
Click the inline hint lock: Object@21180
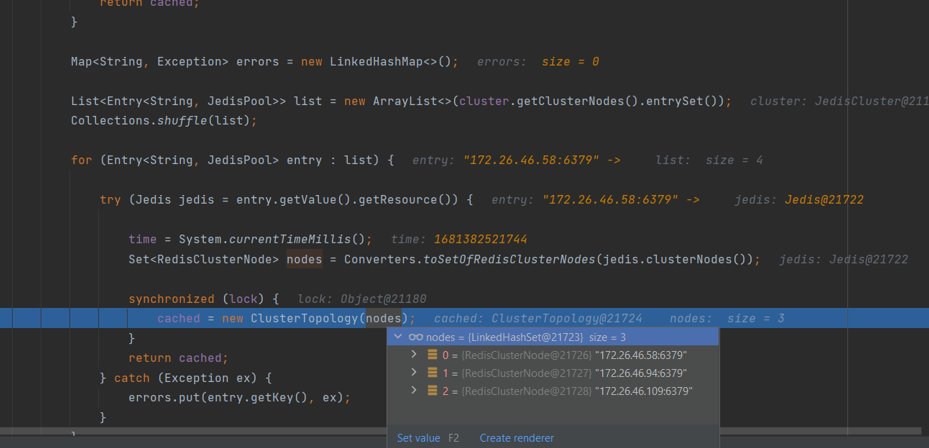point(362,299)
